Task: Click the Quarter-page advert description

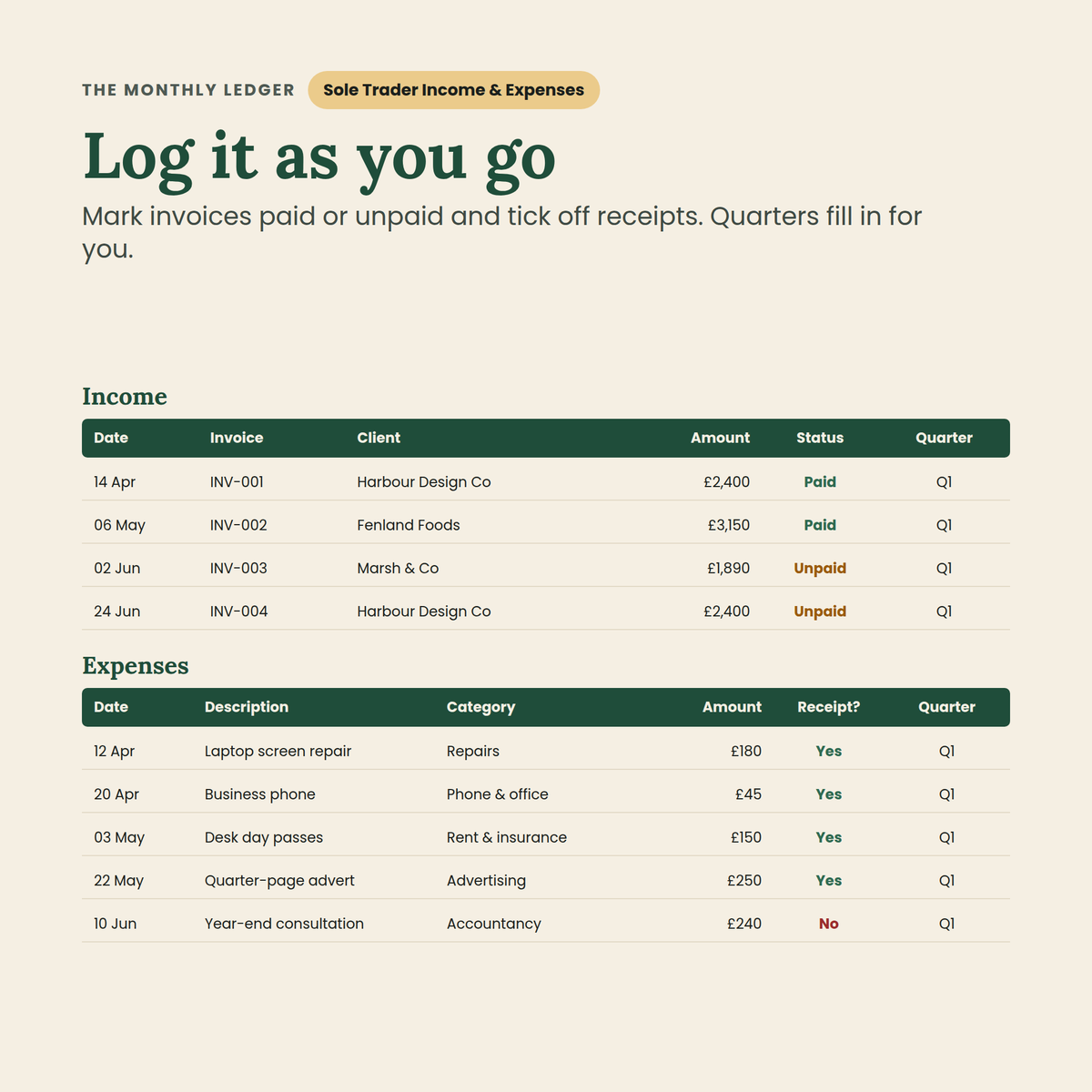Action: click(279, 881)
